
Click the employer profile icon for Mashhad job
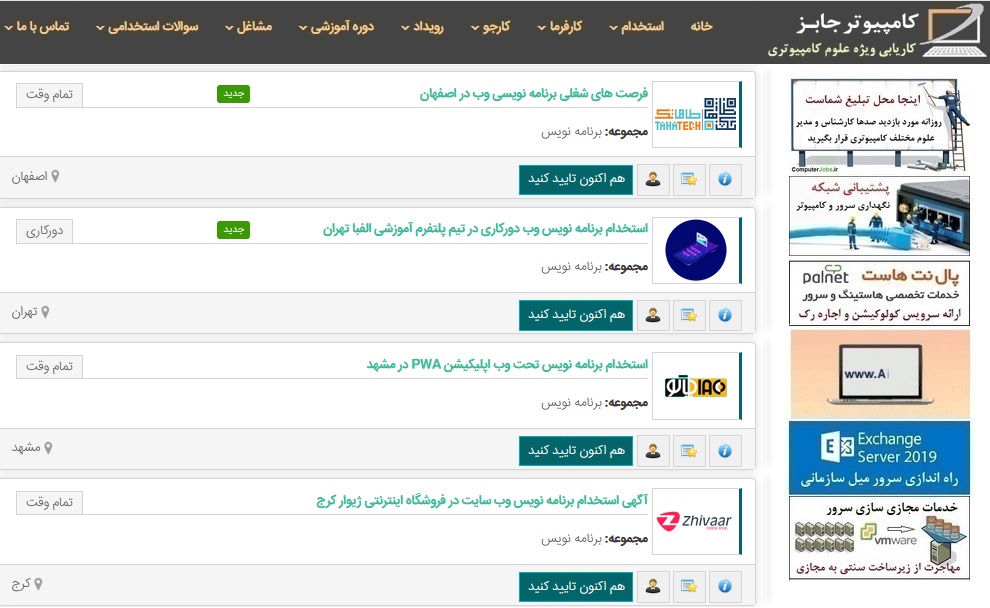click(653, 451)
